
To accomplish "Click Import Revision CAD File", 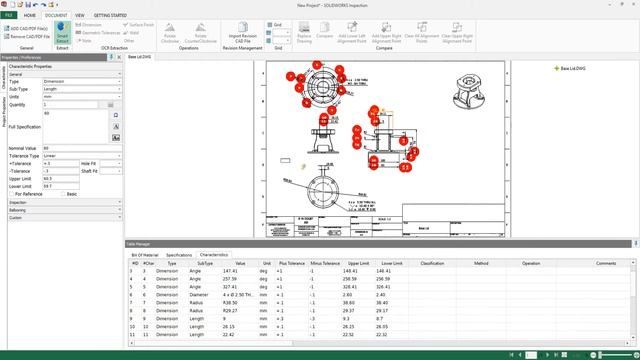I will tap(242, 33).
